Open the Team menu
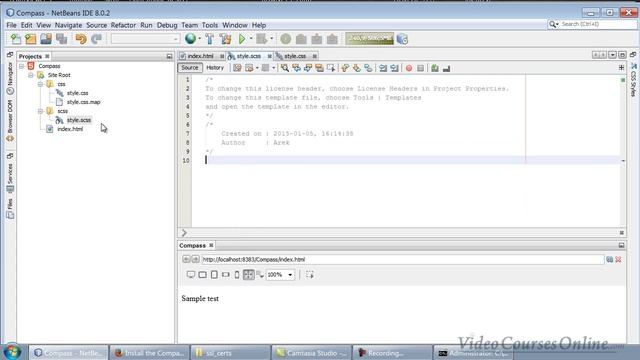640x360 pixels. (x=189, y=25)
